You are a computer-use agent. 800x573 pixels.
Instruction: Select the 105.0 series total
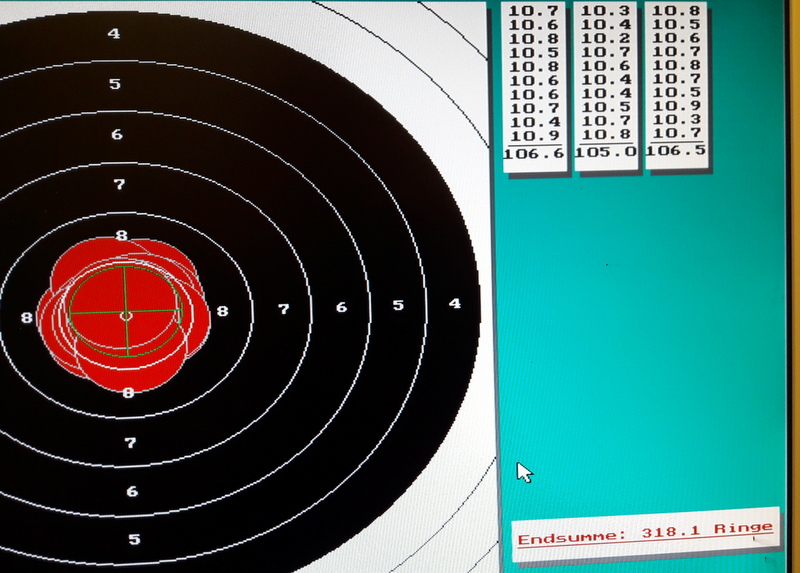click(x=606, y=152)
